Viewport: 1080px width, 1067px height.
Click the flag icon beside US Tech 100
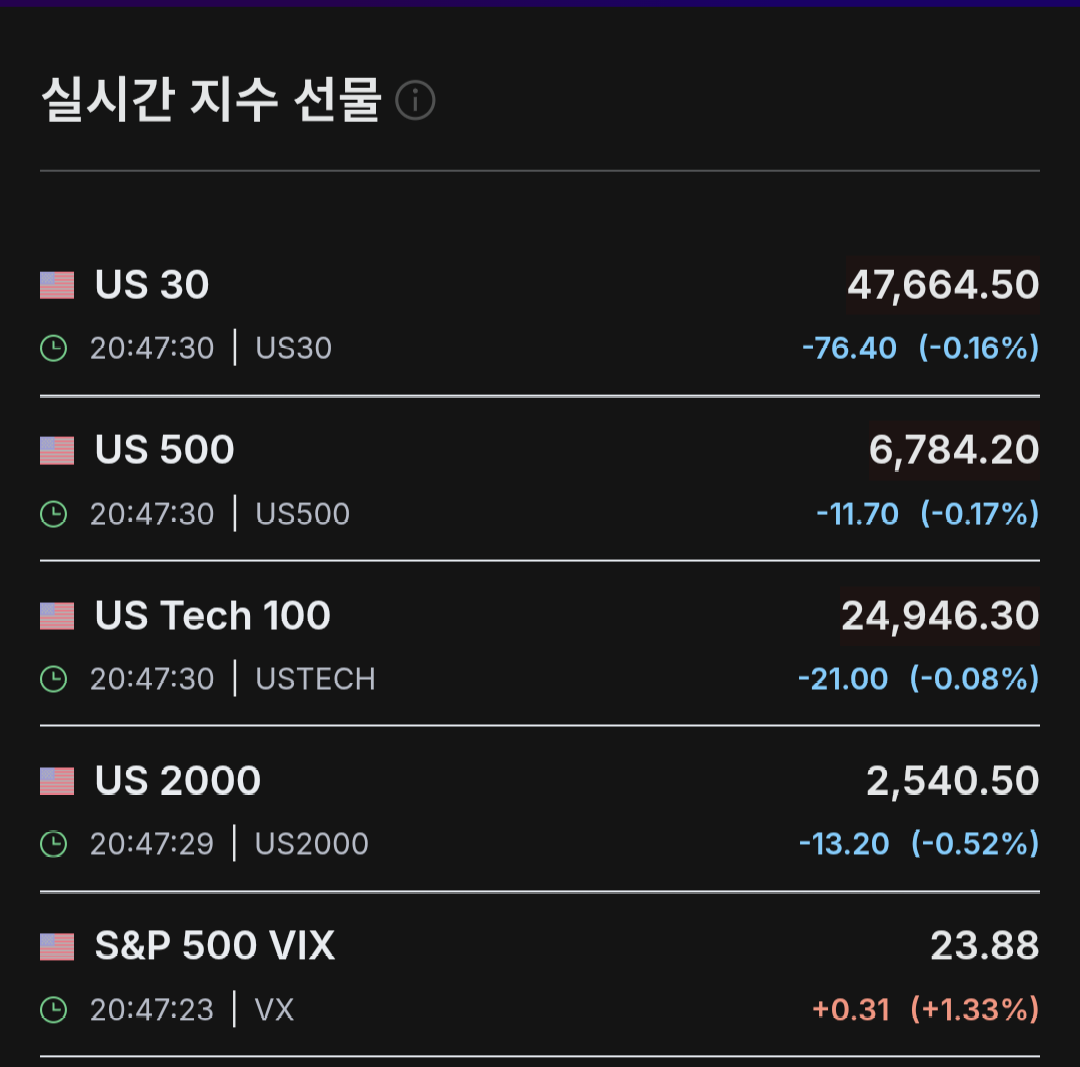[x=57, y=616]
